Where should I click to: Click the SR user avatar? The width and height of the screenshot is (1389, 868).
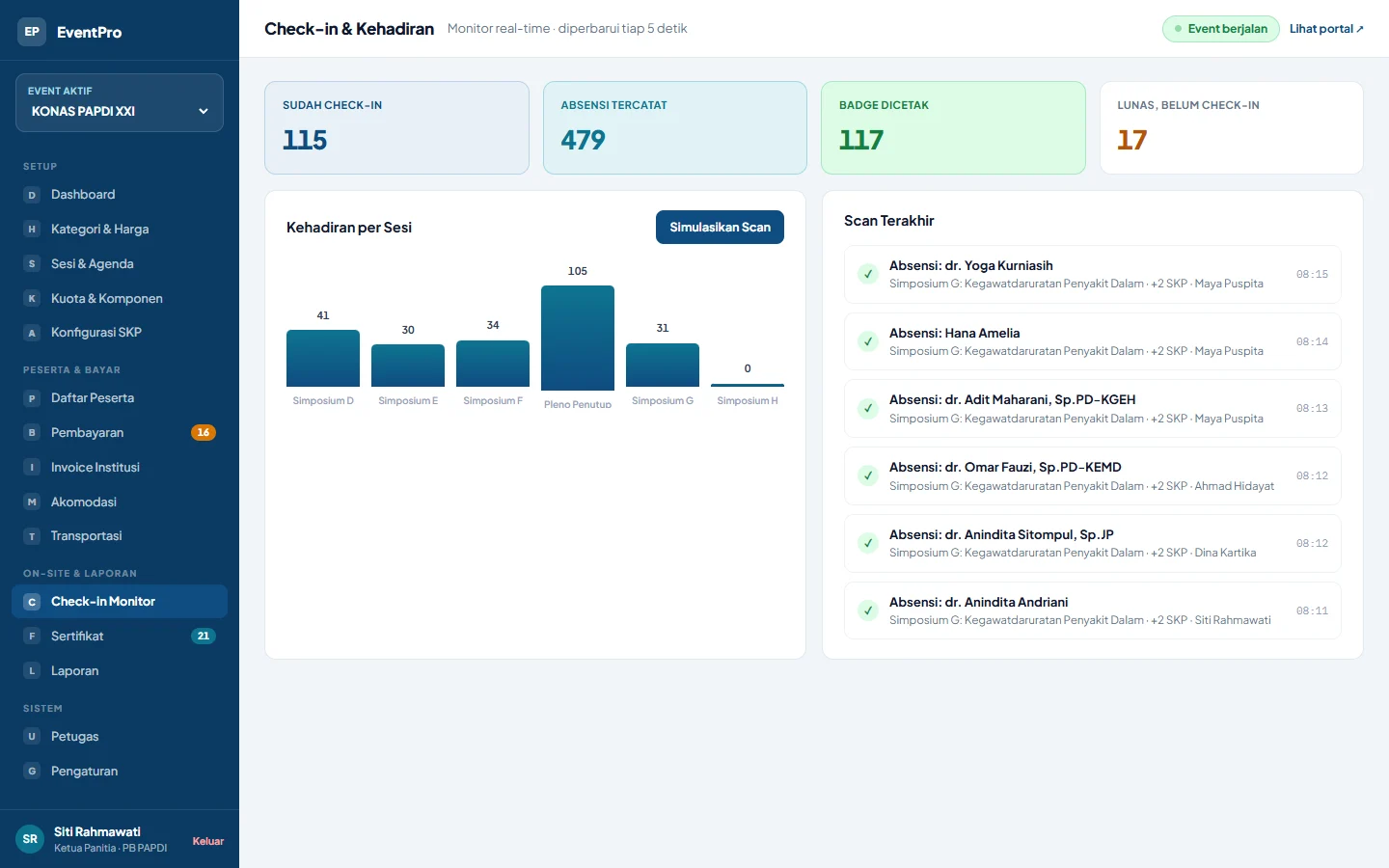(30, 839)
